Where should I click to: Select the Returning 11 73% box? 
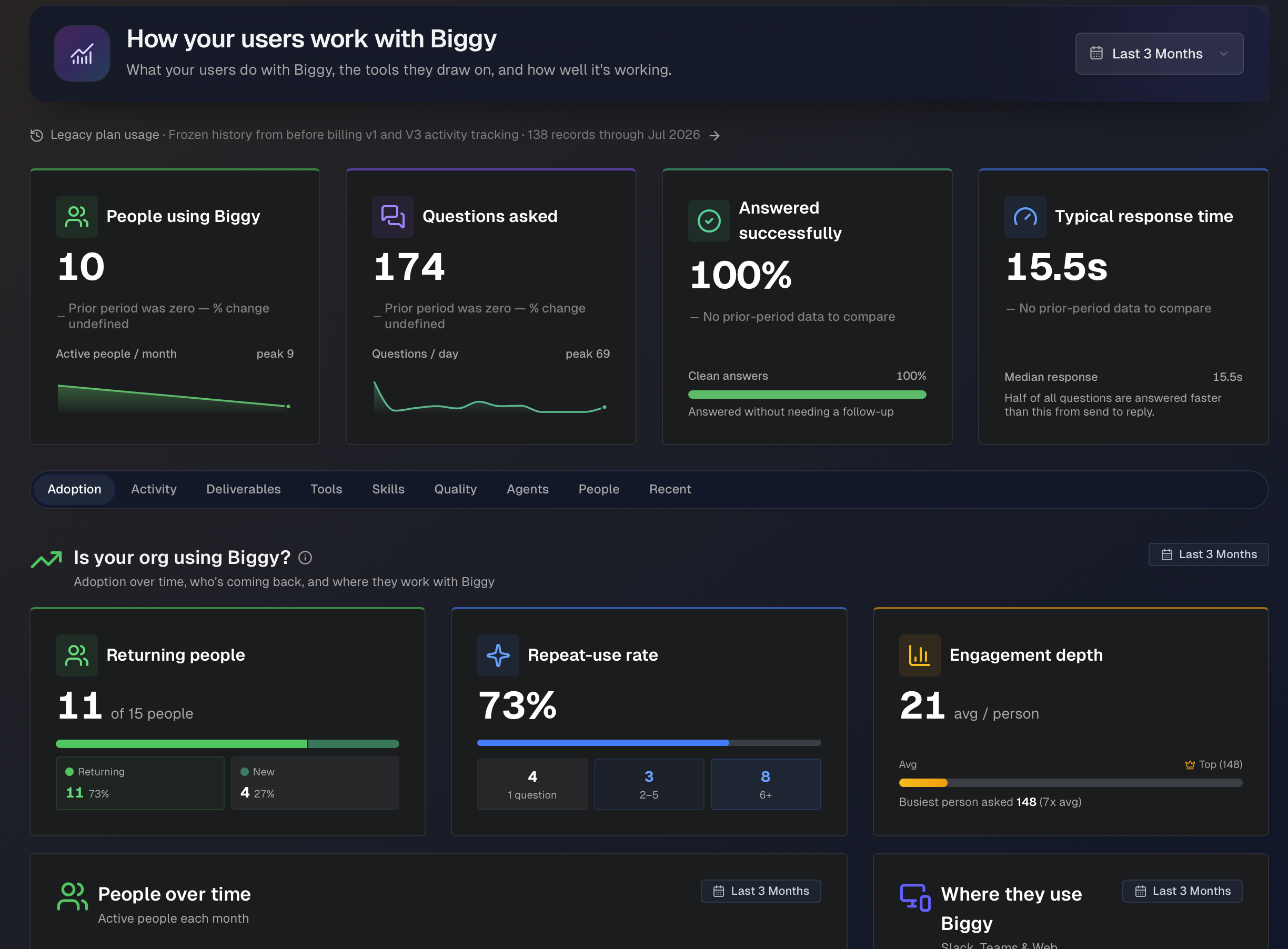click(139, 783)
